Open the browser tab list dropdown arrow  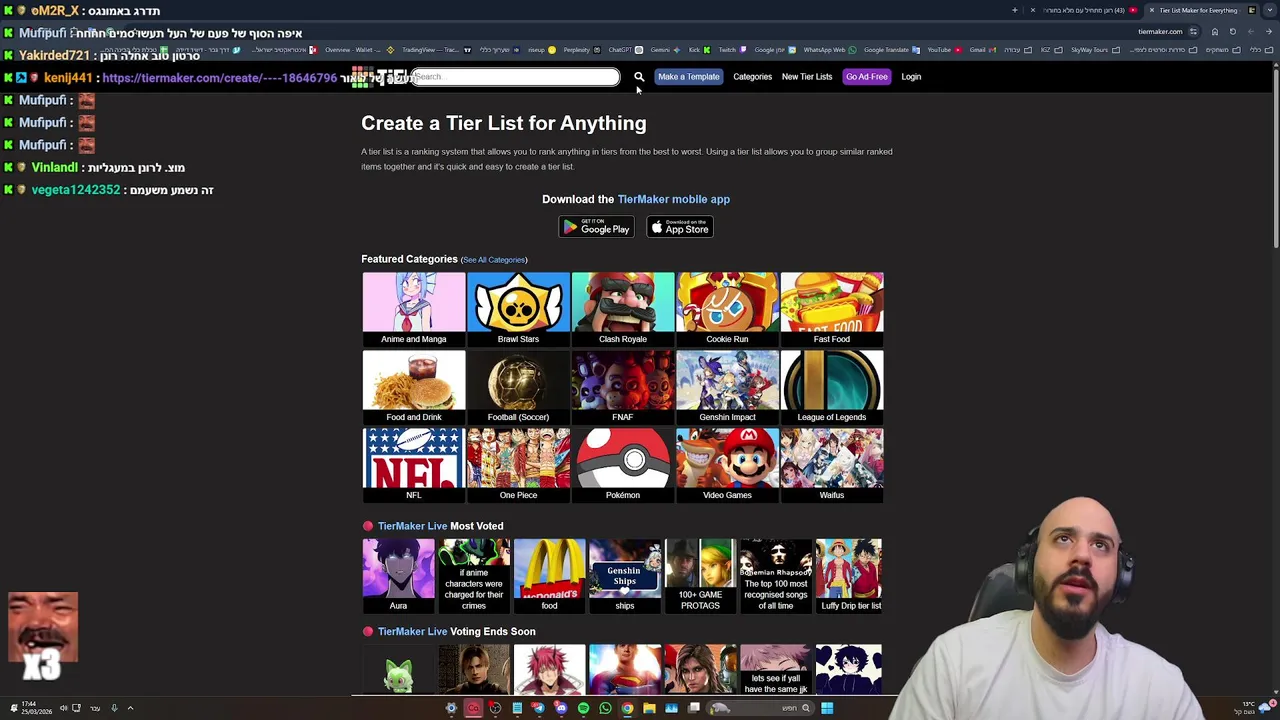pyautogui.click(x=1270, y=10)
